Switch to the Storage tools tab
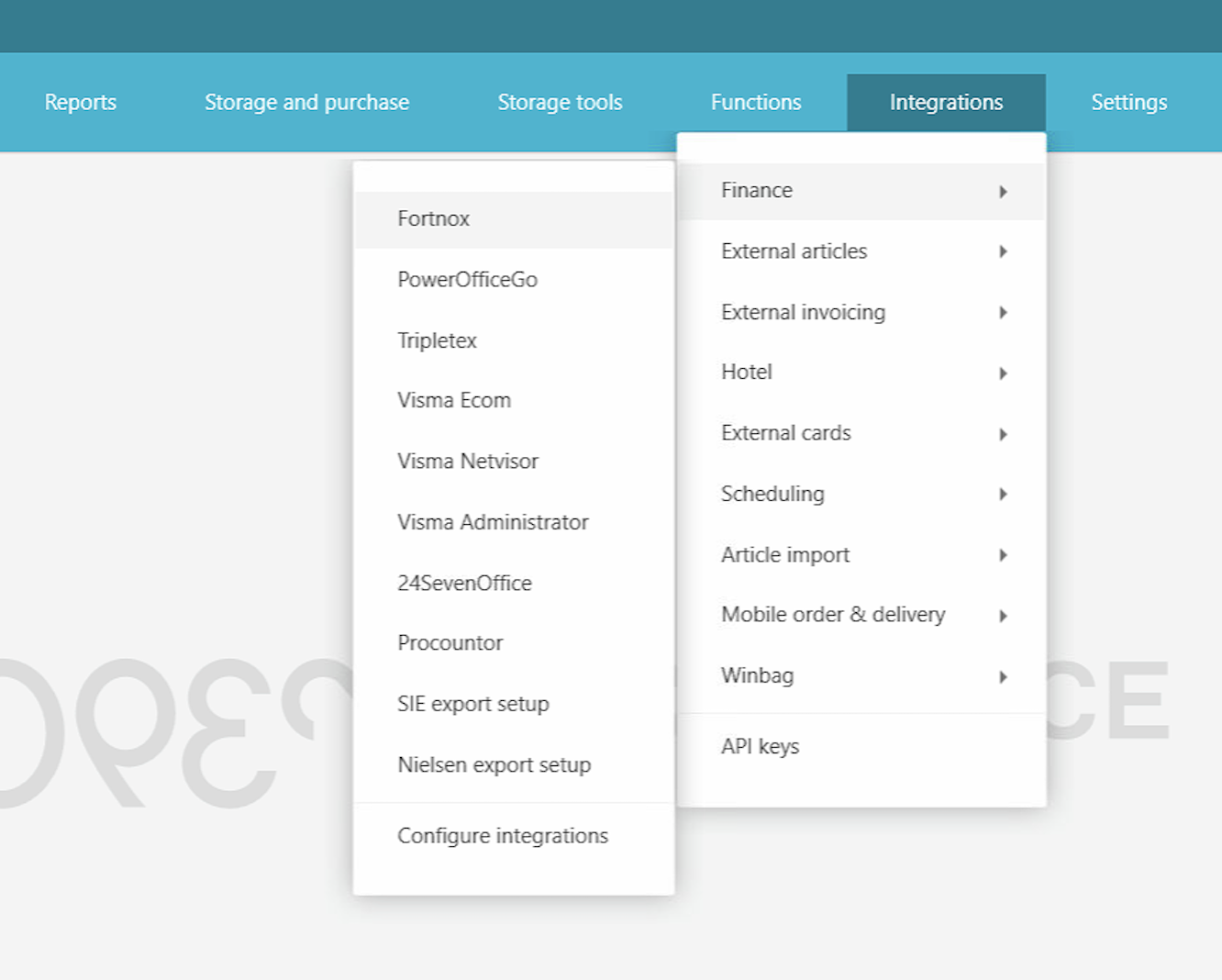The width and height of the screenshot is (1222, 980). tap(560, 103)
